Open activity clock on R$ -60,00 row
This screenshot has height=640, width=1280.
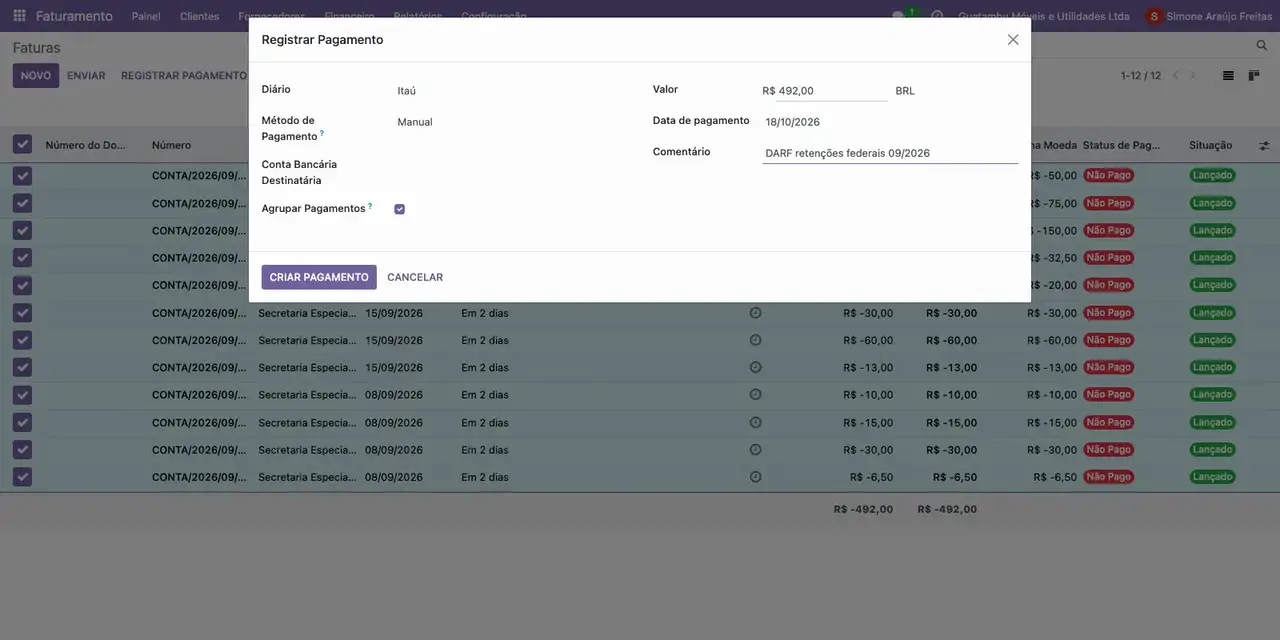755,340
